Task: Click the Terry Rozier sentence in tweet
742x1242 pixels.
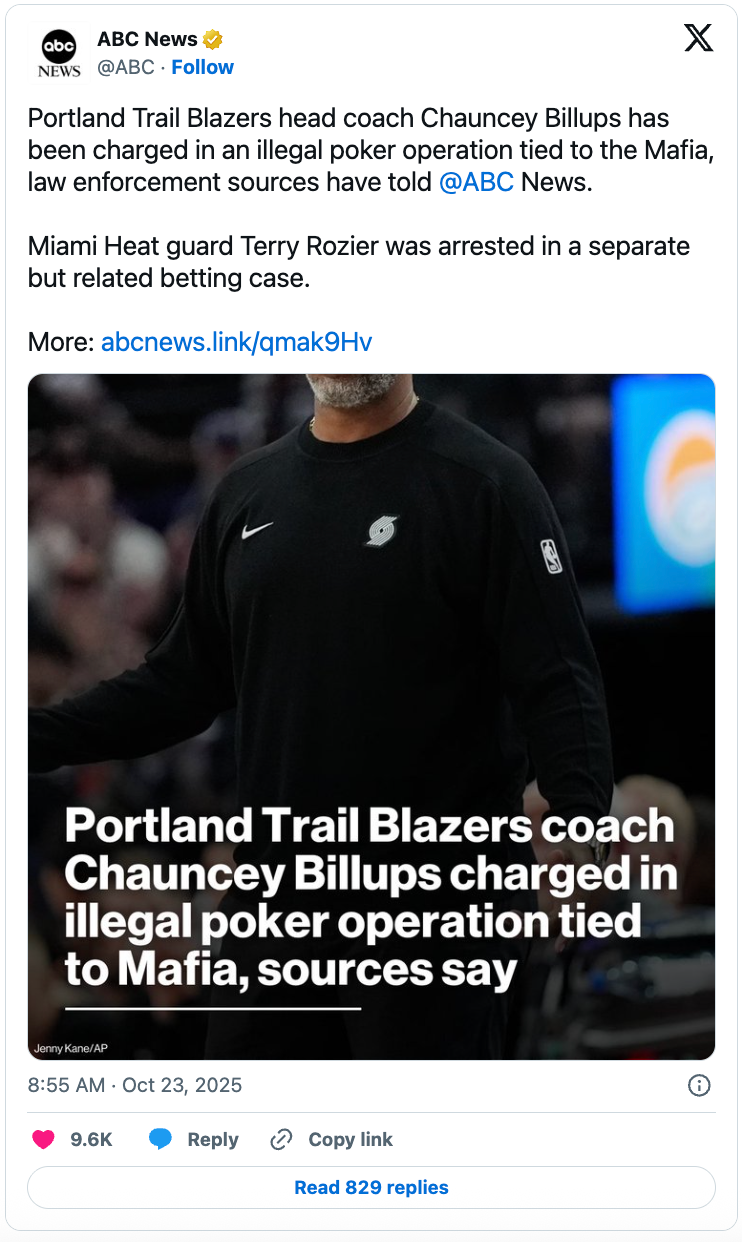Action: pos(358,261)
